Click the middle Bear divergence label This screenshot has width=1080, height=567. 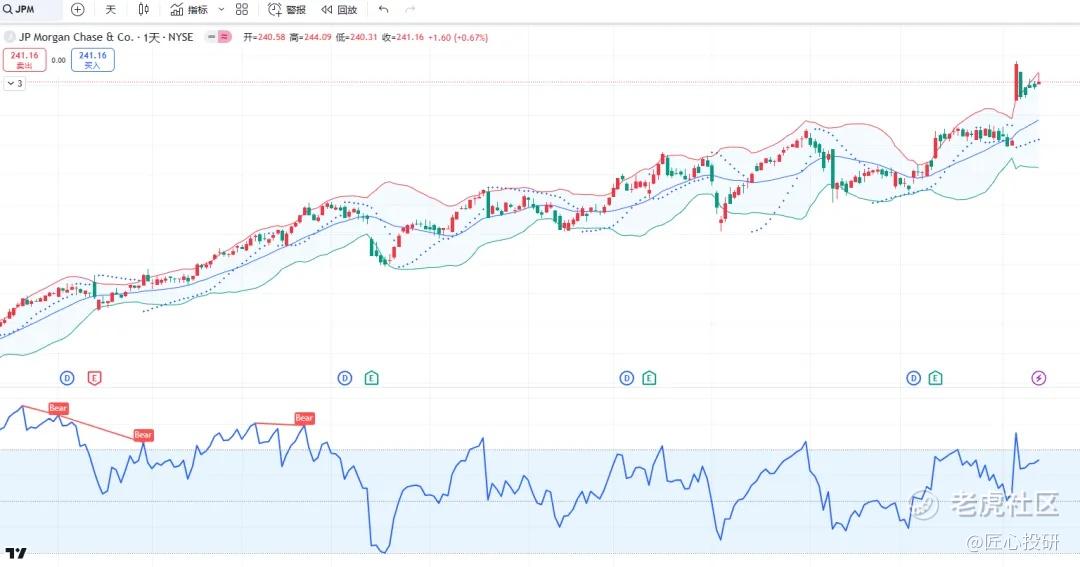pos(143,435)
